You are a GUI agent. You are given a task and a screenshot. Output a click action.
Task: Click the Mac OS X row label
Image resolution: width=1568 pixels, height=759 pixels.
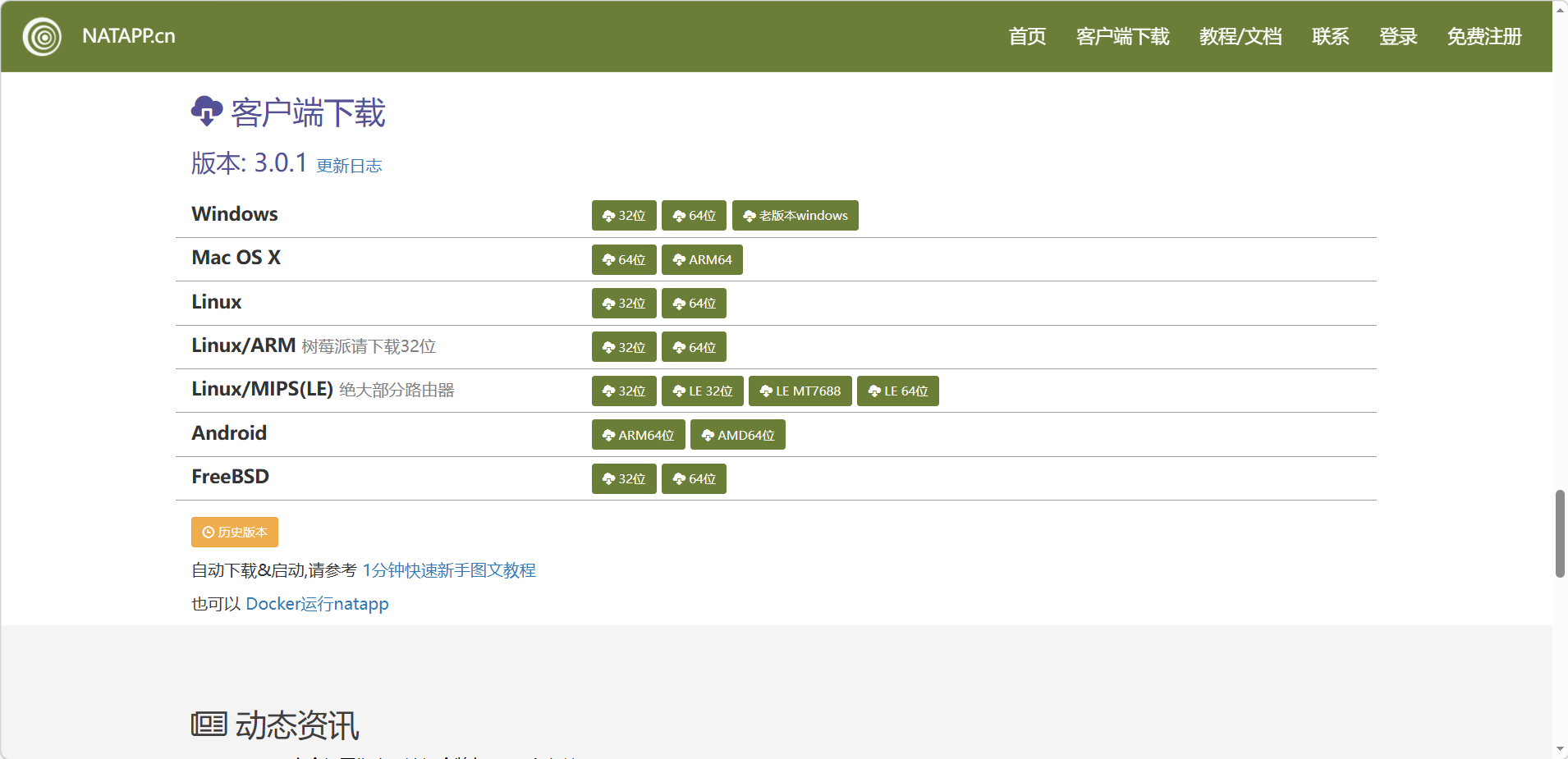(236, 258)
